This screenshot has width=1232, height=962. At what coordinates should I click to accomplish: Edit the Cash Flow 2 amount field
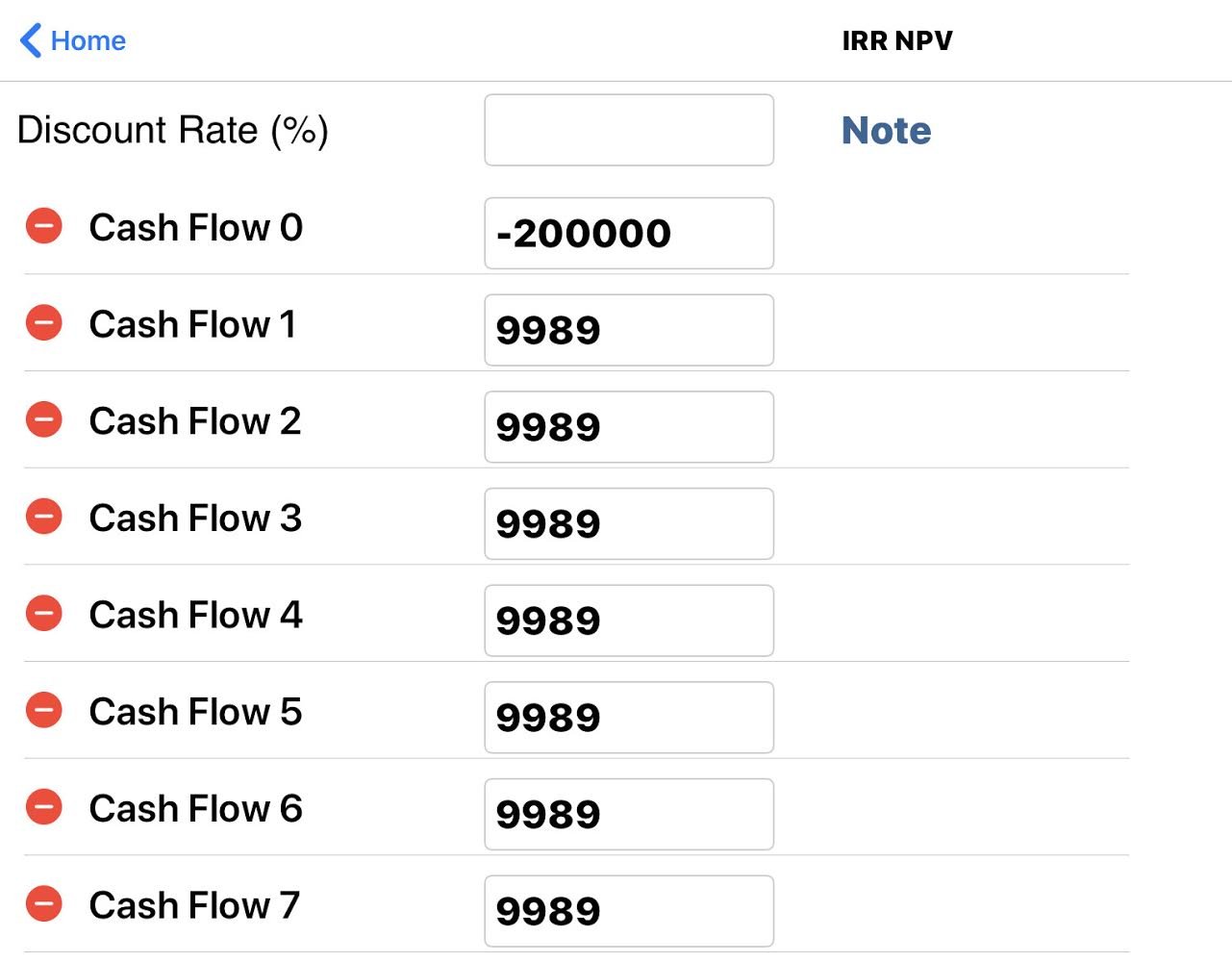[x=629, y=426]
